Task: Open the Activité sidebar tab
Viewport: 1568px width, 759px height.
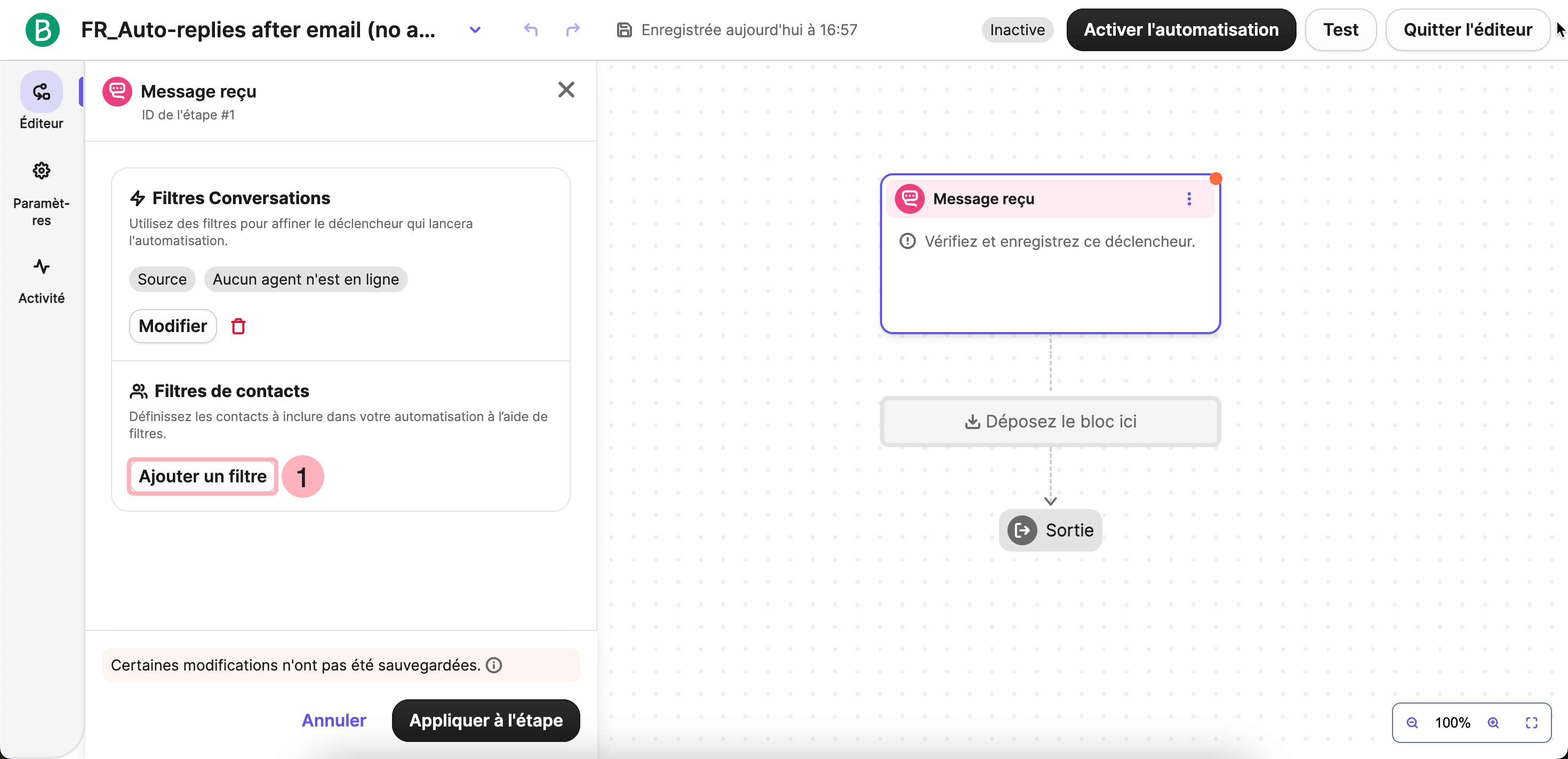Action: [x=42, y=281]
